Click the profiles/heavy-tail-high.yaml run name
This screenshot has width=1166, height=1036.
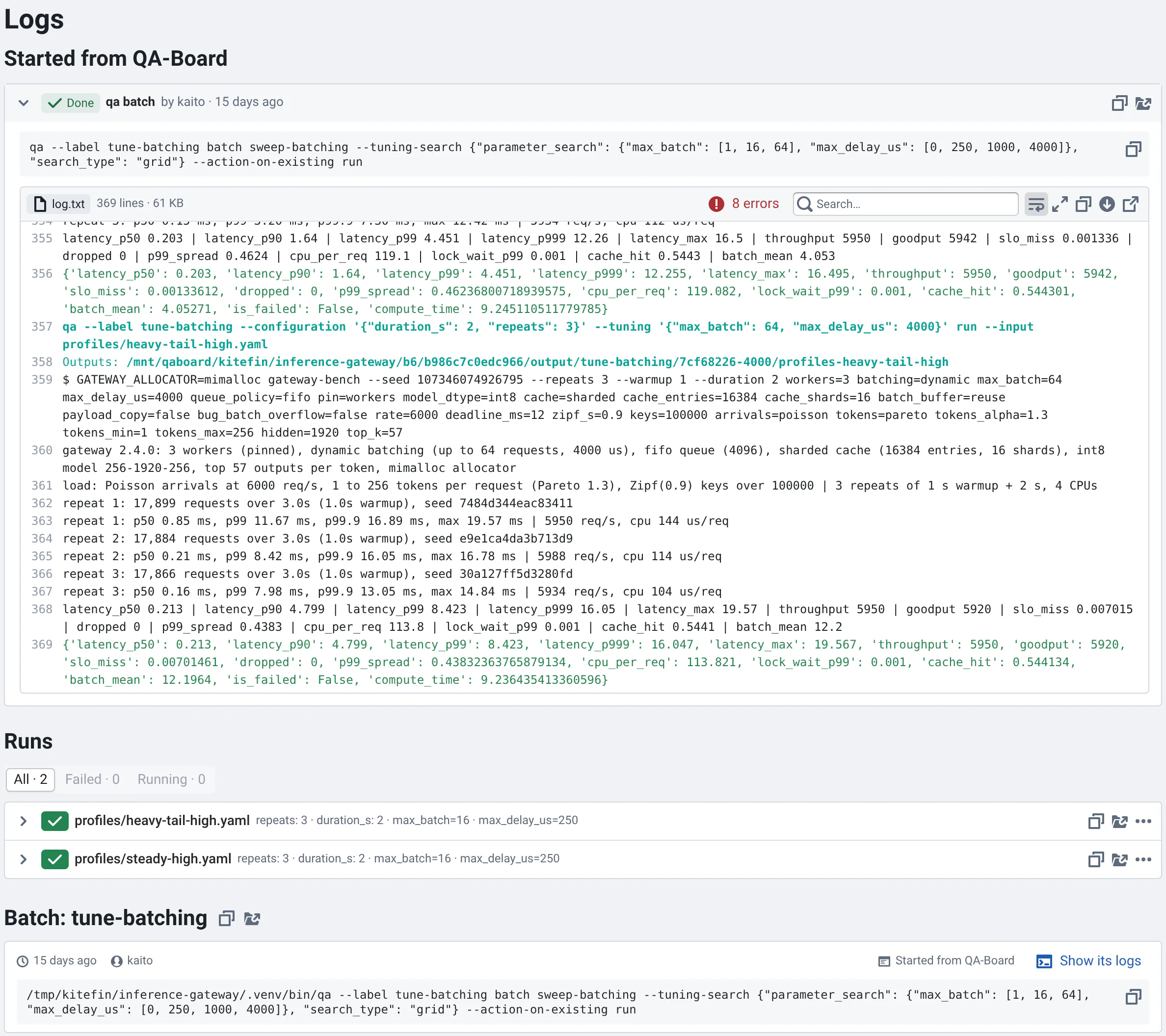[162, 821]
